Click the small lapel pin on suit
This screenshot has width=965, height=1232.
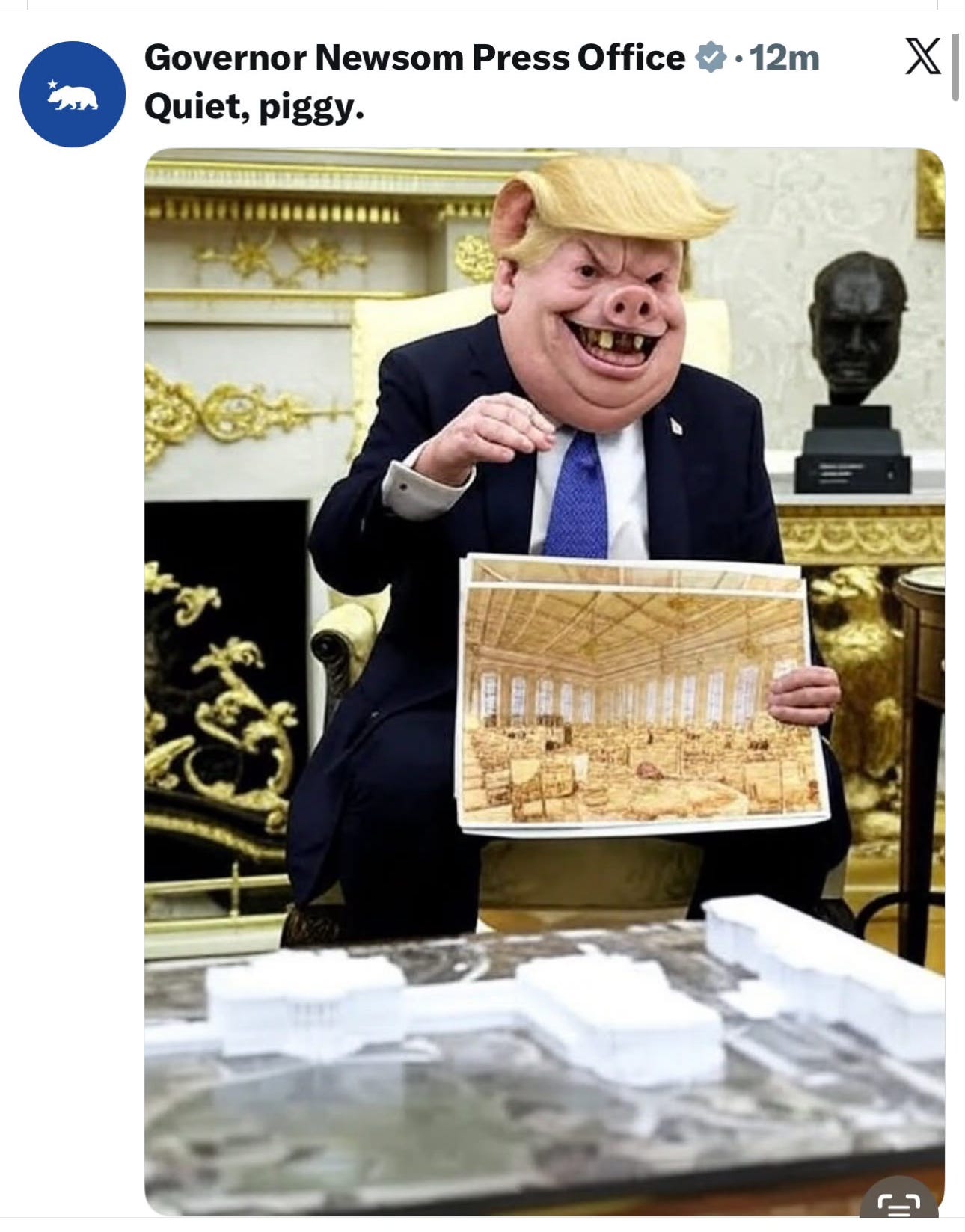click(x=675, y=426)
